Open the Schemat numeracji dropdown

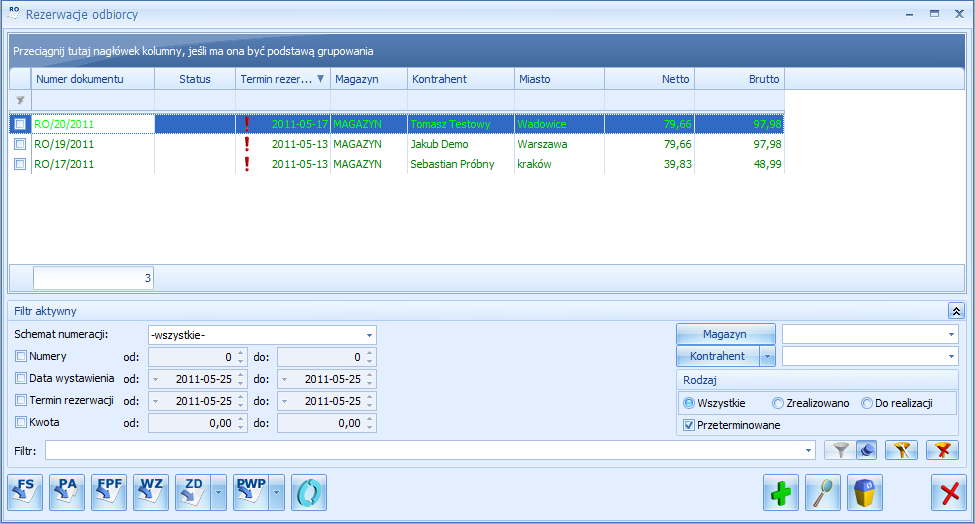click(x=369, y=335)
